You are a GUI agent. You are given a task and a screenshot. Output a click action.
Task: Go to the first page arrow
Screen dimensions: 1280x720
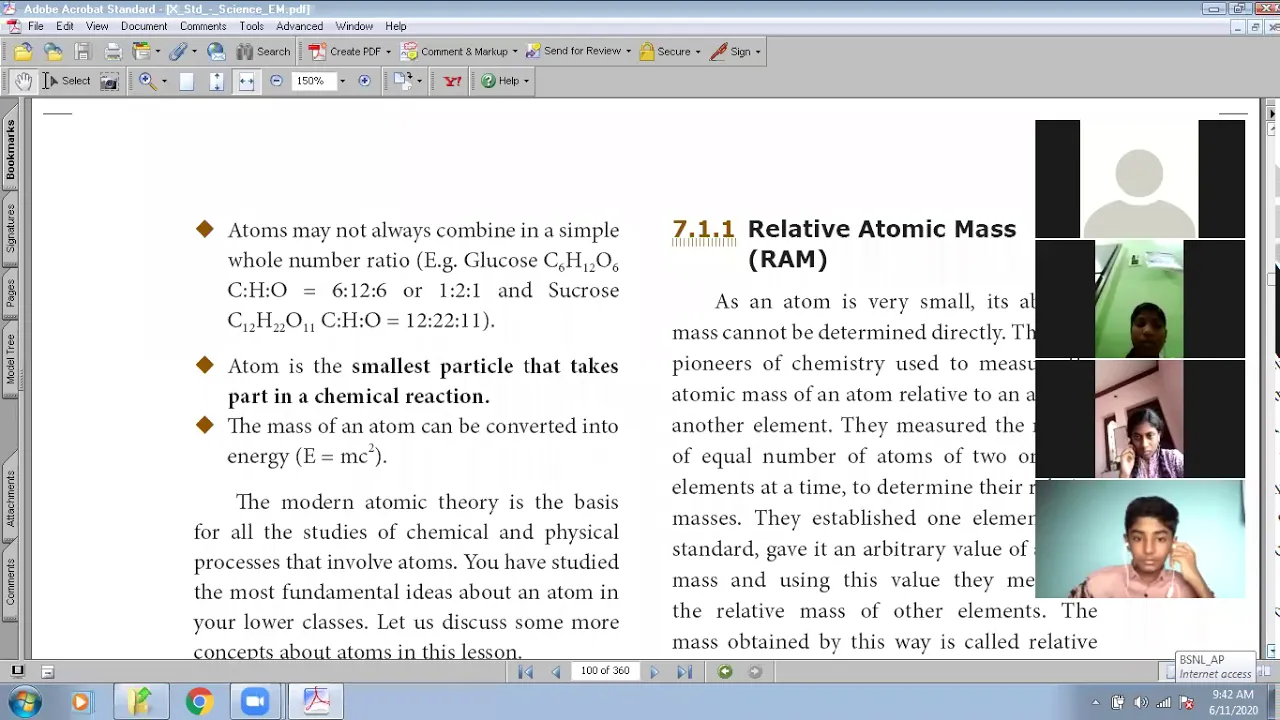tap(526, 672)
